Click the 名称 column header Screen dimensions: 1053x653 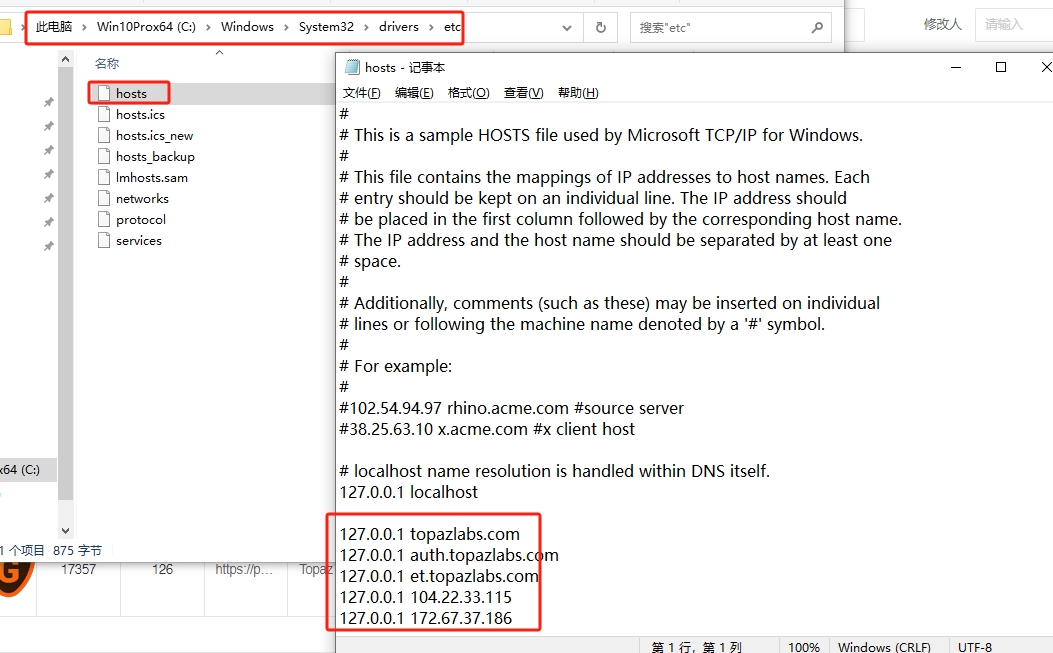click(107, 63)
